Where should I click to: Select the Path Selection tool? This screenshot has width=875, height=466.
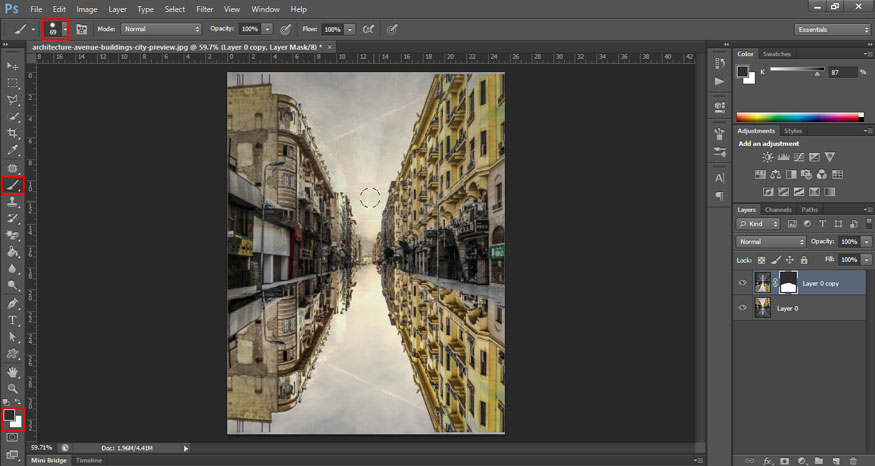tap(12, 337)
